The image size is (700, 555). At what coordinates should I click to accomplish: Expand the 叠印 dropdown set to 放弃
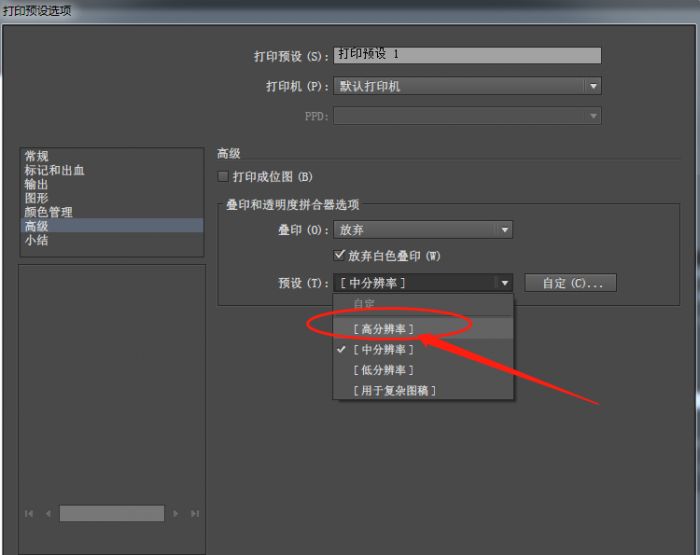[505, 230]
